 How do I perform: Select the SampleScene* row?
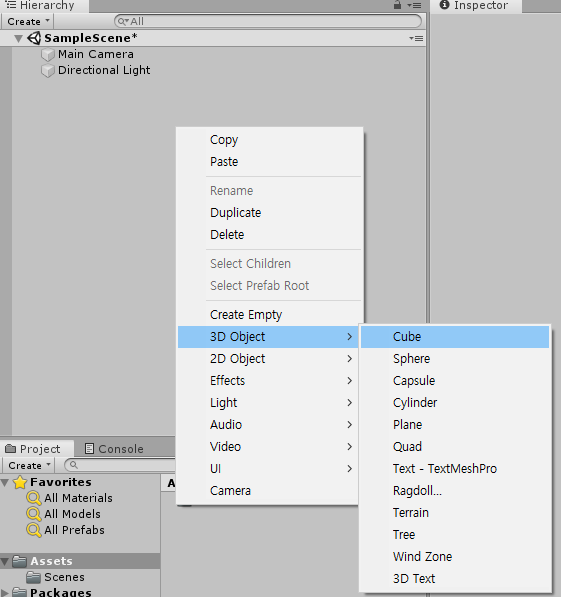pos(213,38)
